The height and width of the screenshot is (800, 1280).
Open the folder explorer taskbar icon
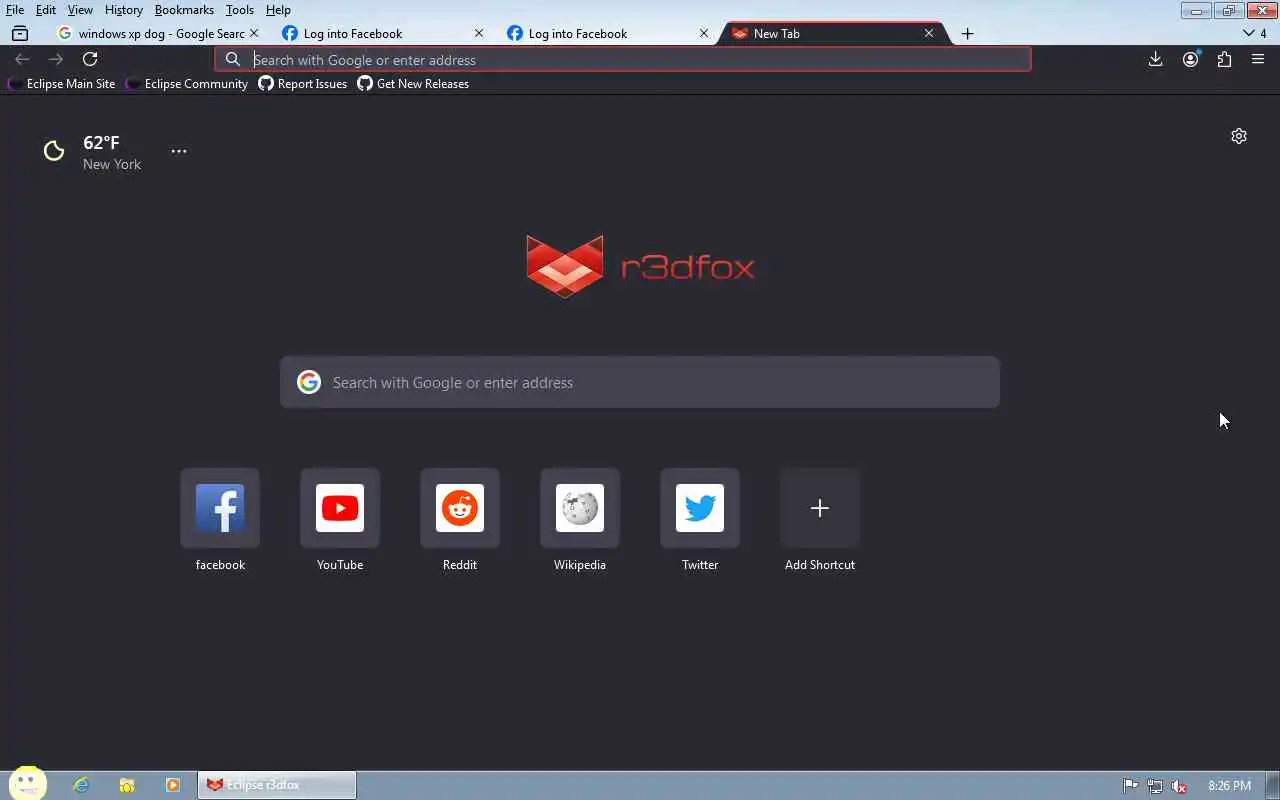(127, 785)
